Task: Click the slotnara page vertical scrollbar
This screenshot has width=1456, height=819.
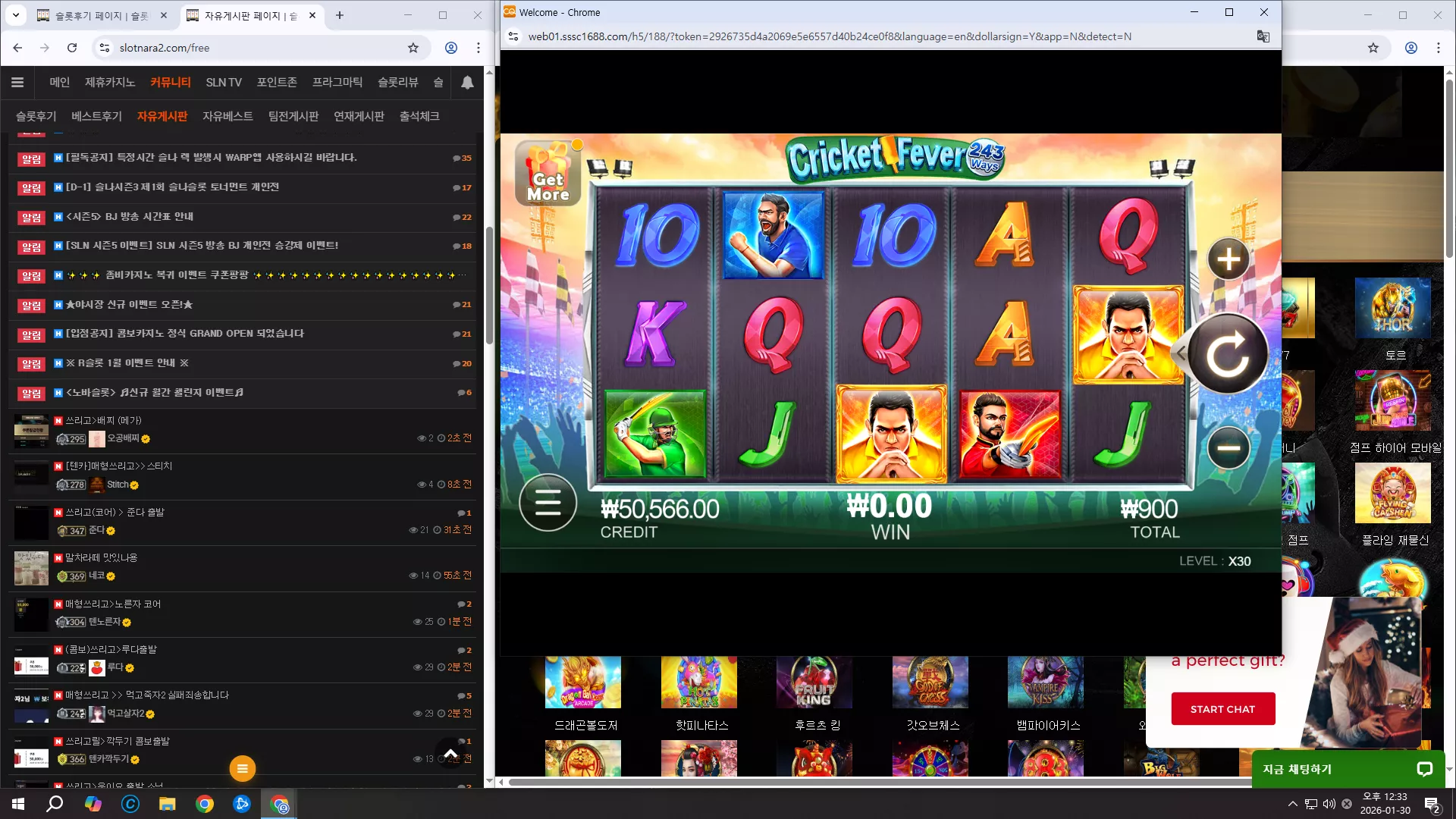Action: coord(490,286)
